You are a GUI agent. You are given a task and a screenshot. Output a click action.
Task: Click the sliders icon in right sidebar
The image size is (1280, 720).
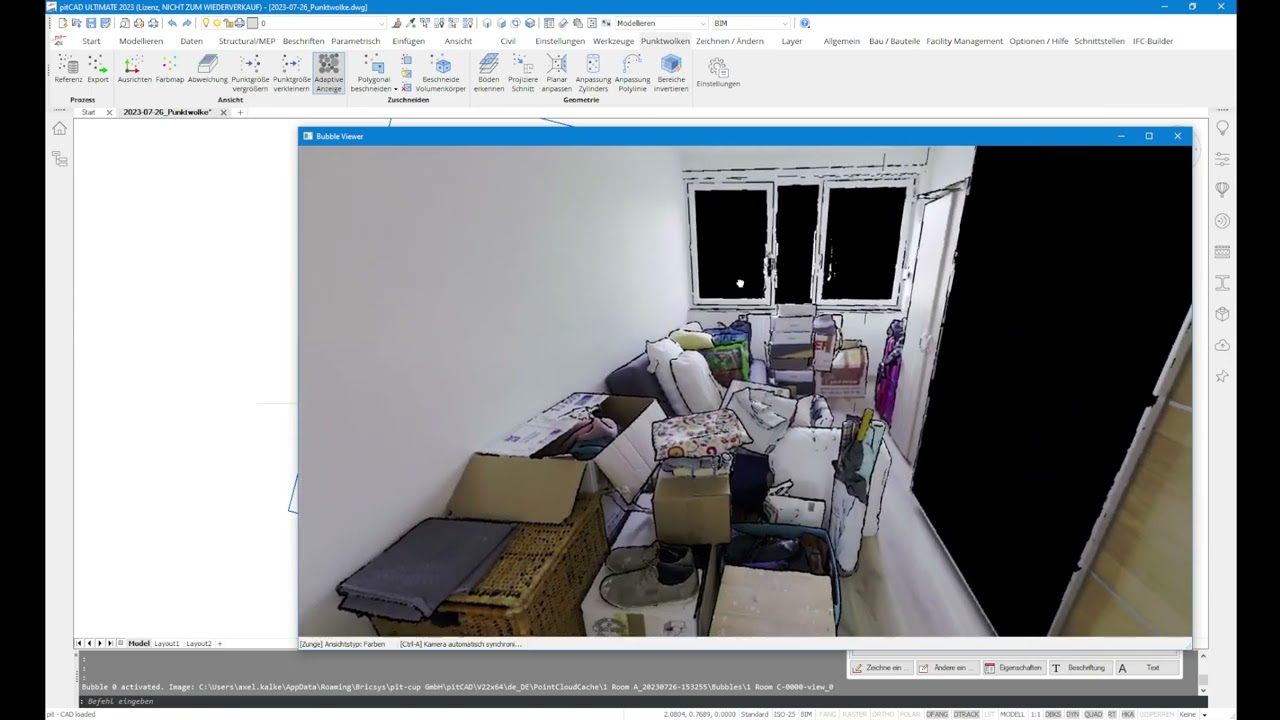pos(1222,159)
